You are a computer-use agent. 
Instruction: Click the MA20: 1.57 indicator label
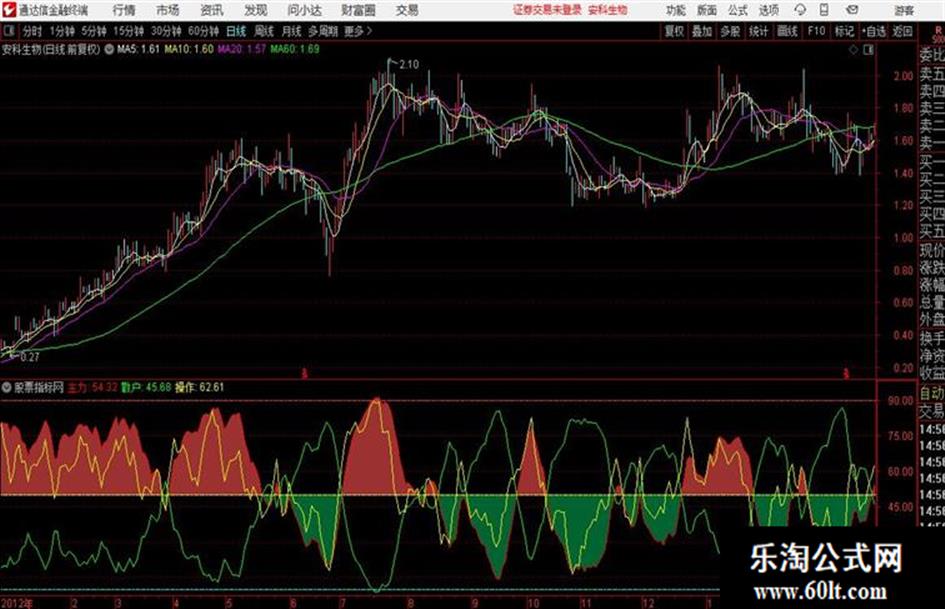coord(241,49)
